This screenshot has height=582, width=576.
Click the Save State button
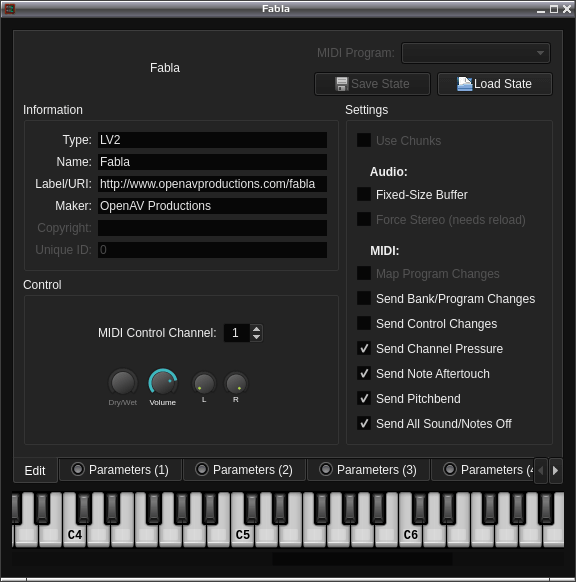click(372, 84)
